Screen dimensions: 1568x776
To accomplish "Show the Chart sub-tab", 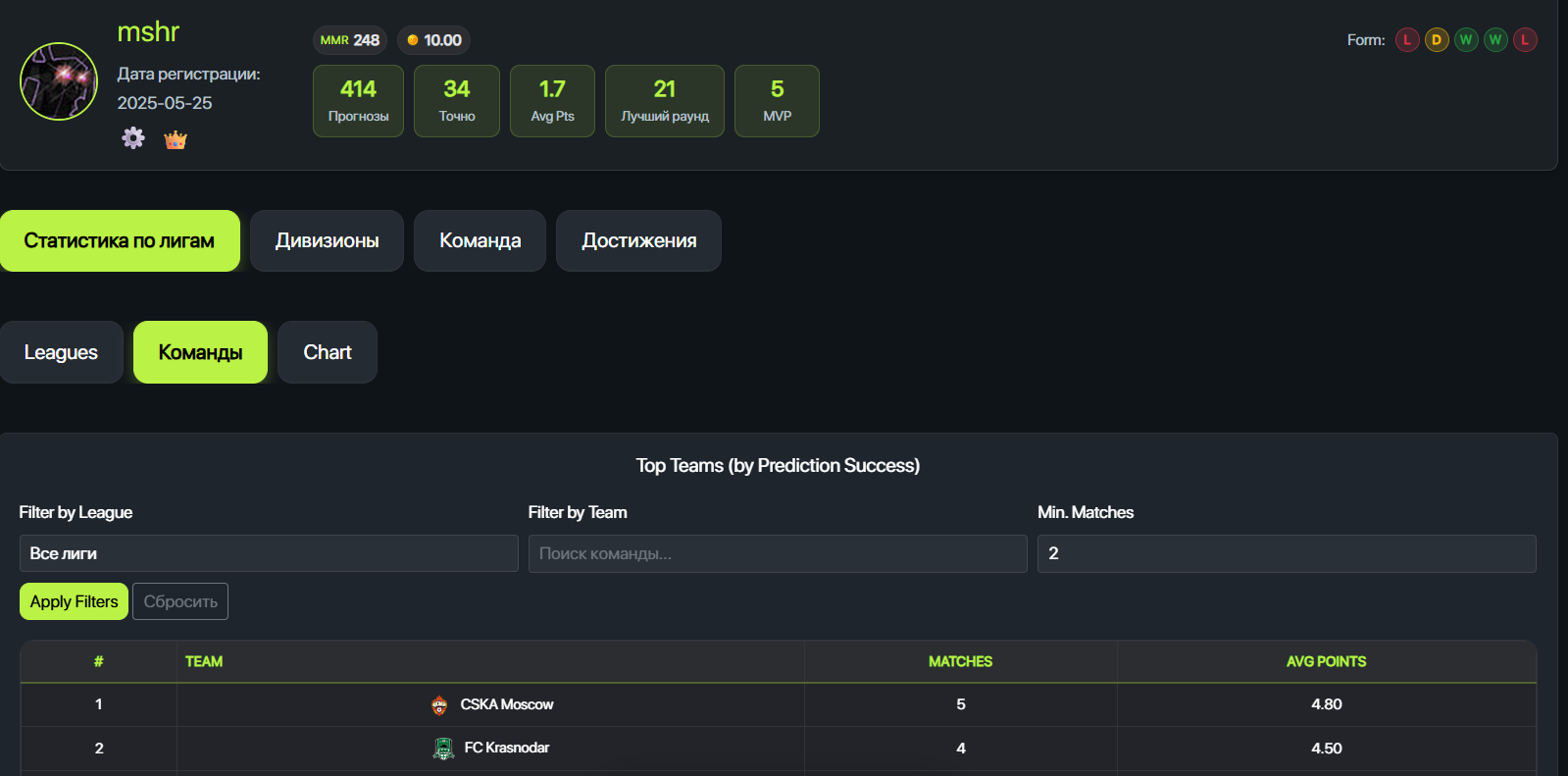I will [327, 352].
